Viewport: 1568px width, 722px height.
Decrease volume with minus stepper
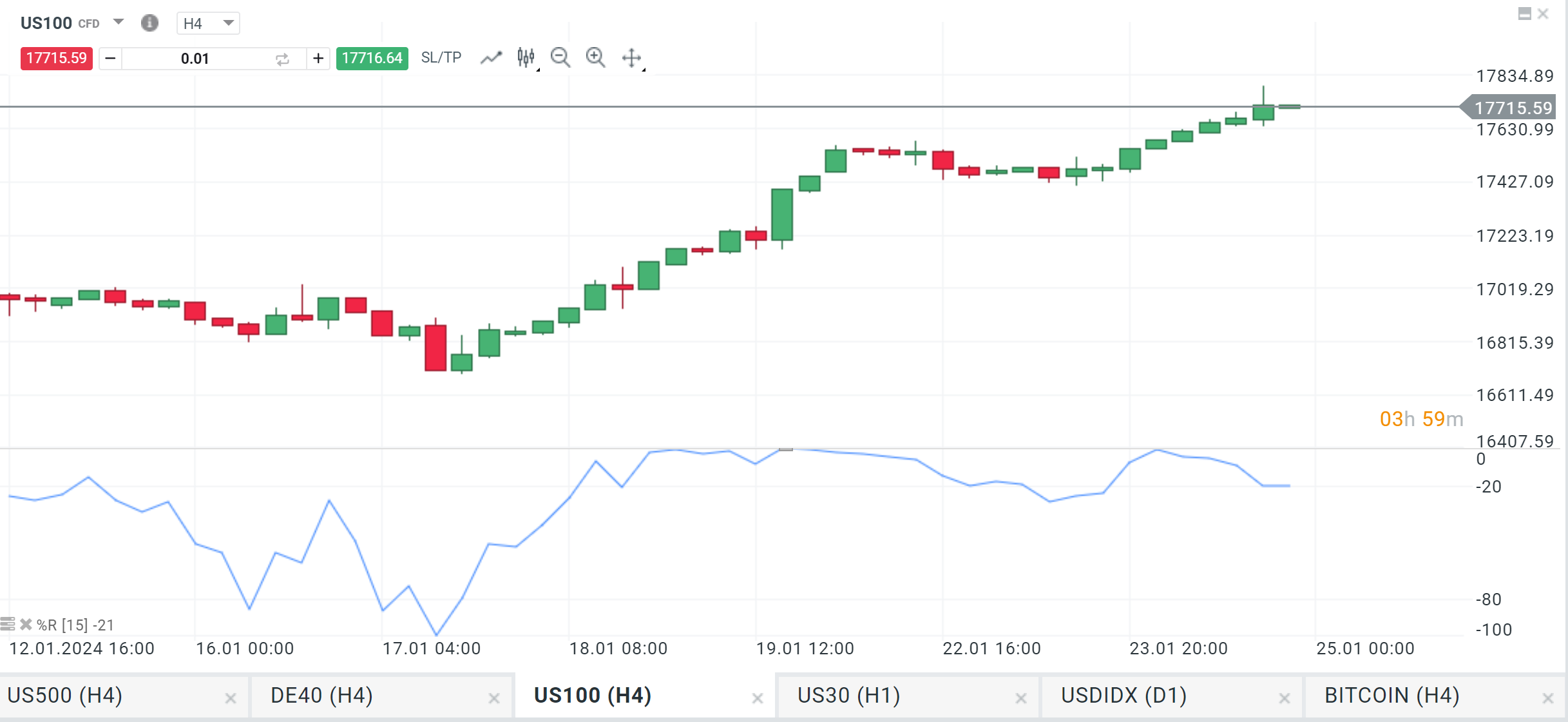click(110, 59)
